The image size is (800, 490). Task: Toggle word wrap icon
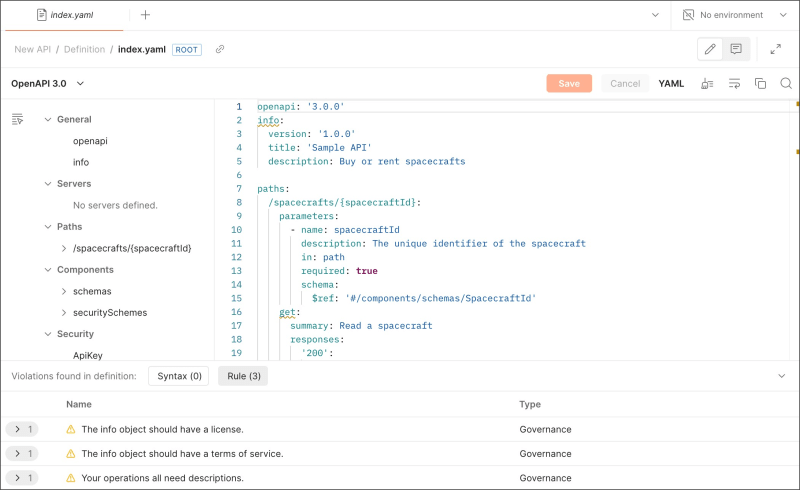tap(734, 84)
